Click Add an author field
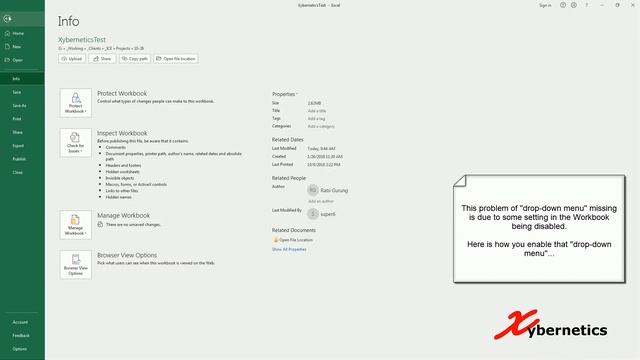The image size is (640, 360). pos(321,201)
